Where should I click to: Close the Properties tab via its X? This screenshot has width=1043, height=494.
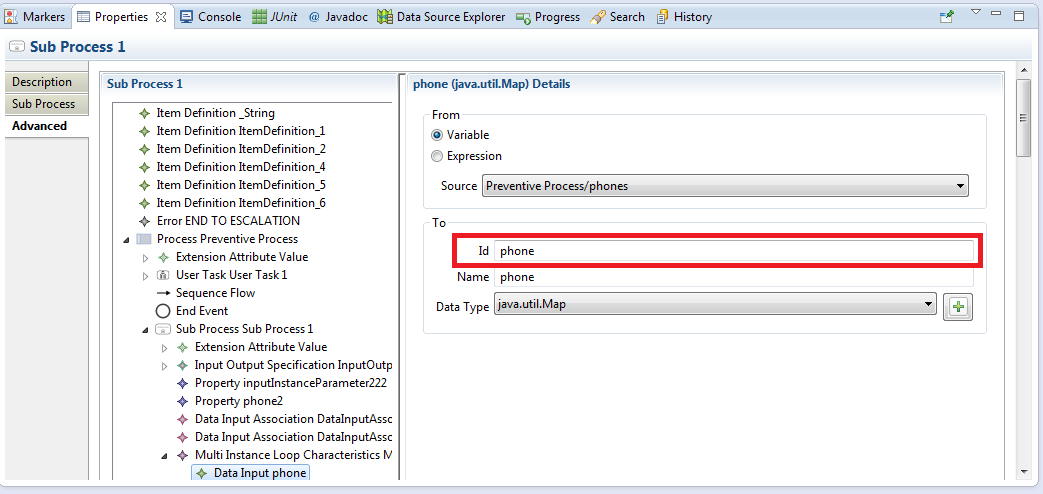(x=160, y=17)
